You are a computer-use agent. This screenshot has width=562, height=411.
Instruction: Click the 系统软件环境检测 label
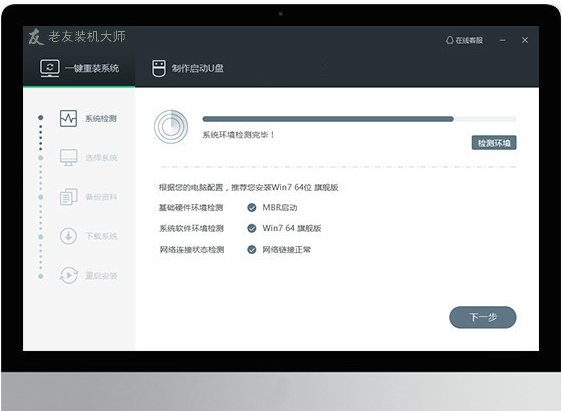click(x=191, y=228)
